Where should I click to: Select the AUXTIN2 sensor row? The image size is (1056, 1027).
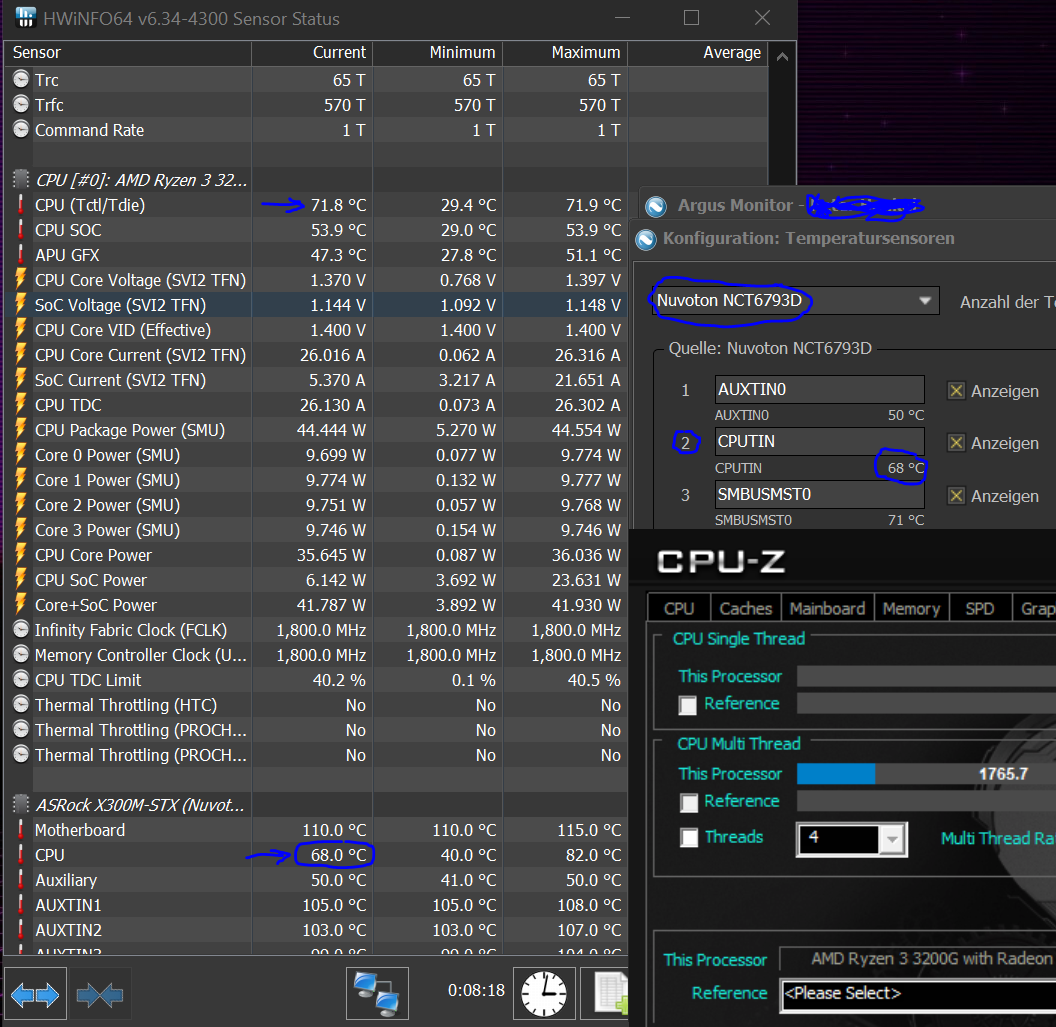(x=317, y=929)
